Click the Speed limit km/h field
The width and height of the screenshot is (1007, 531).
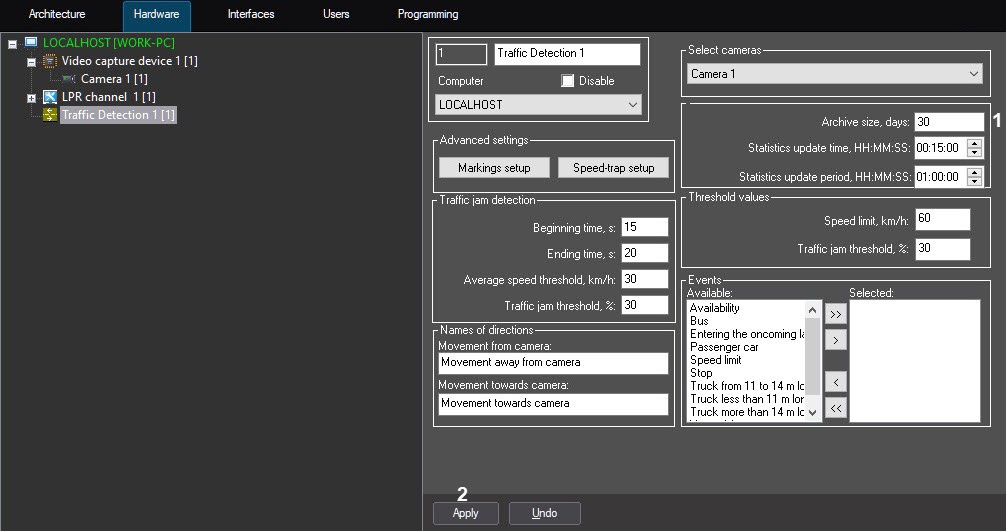[941, 219]
